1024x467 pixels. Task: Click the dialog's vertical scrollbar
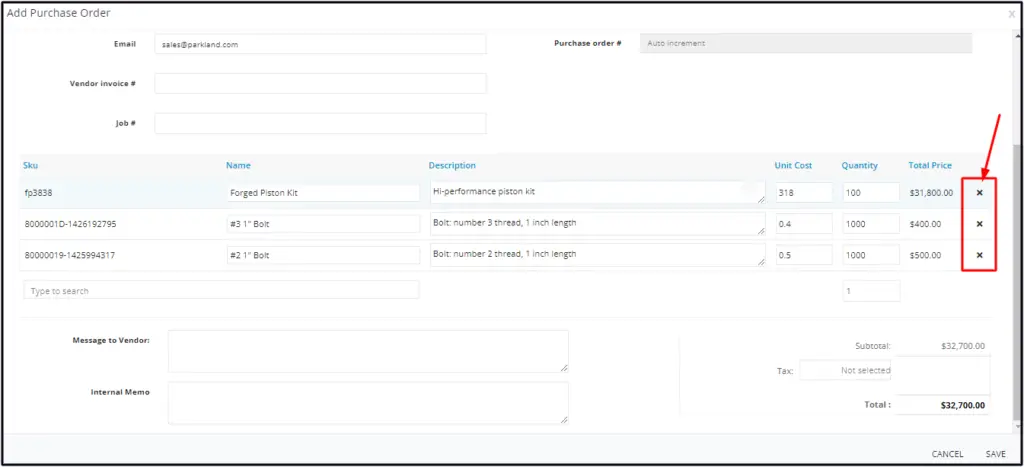[1016, 281]
